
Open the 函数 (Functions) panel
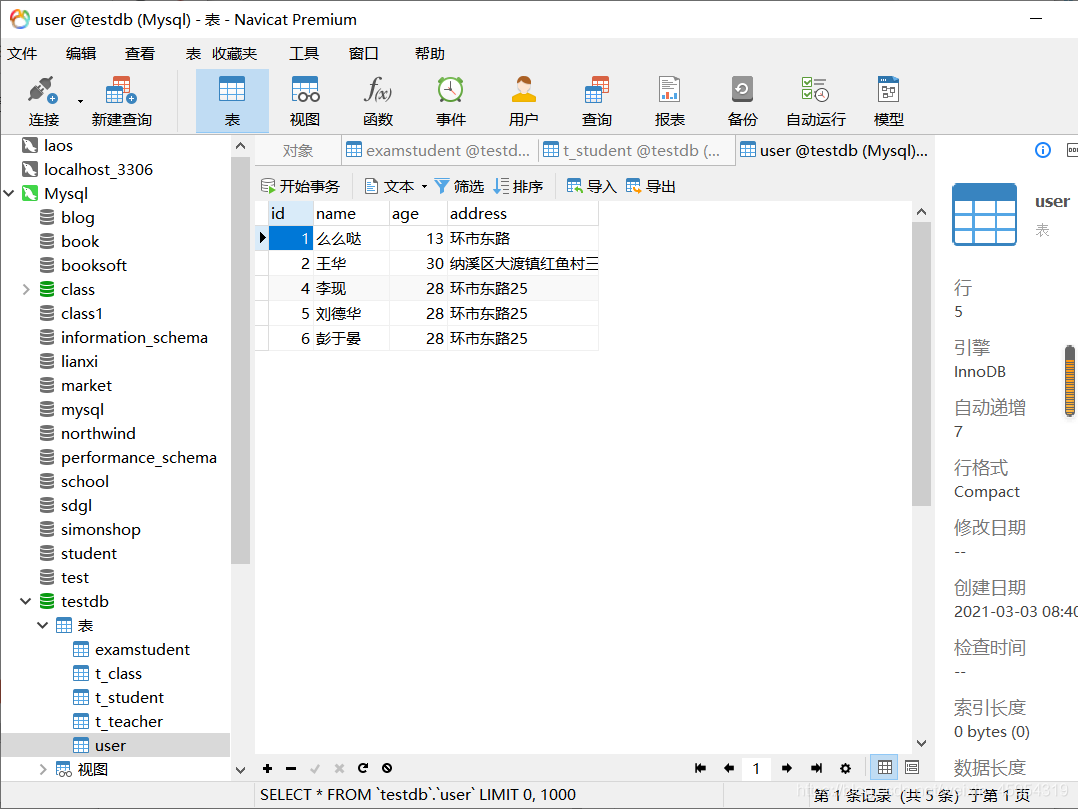(377, 100)
